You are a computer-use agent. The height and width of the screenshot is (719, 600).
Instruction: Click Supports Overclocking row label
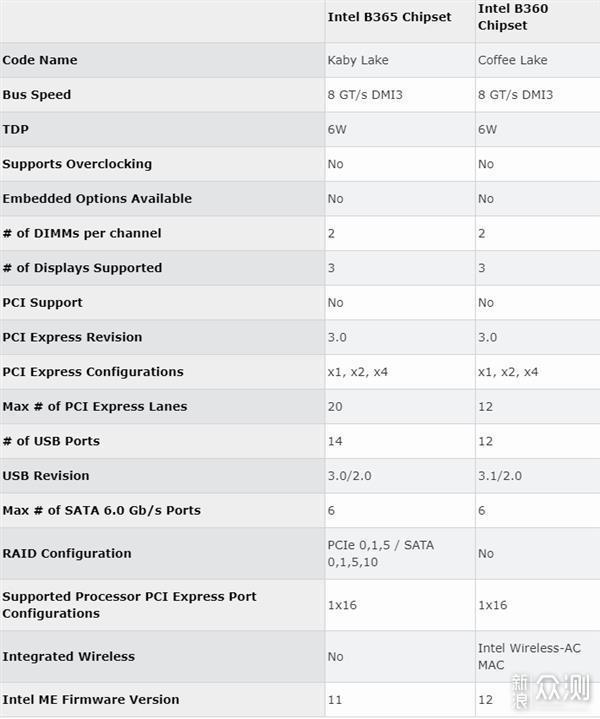(x=77, y=164)
